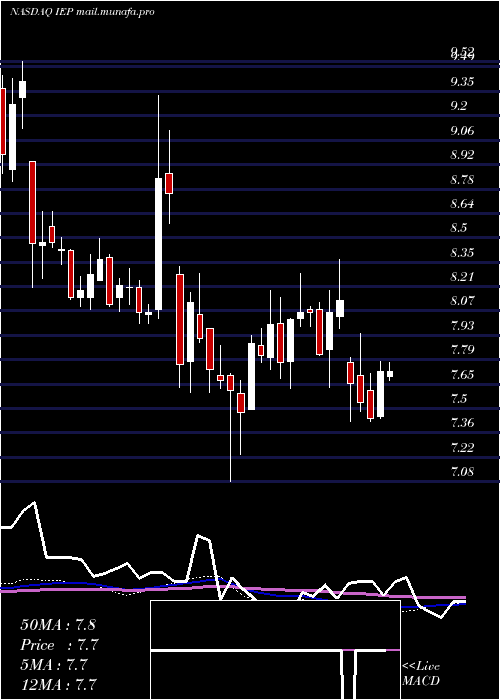The height and width of the screenshot is (700, 500).
Task: Click the 12MA : 7.7 readout
Action: (x=58, y=684)
